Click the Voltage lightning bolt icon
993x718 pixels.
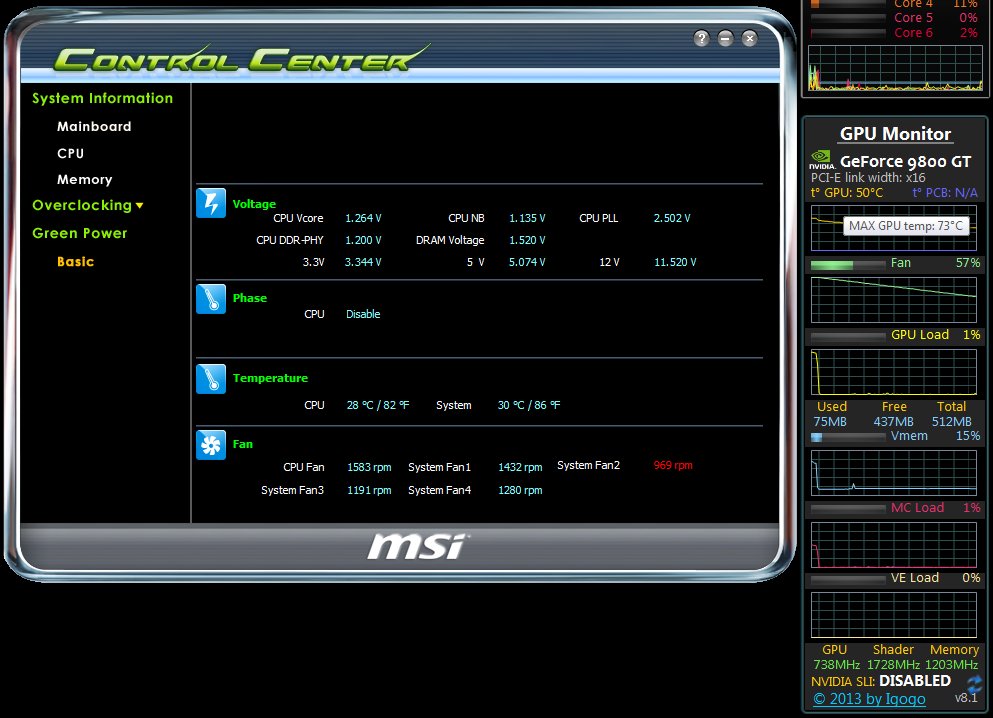pyautogui.click(x=211, y=203)
